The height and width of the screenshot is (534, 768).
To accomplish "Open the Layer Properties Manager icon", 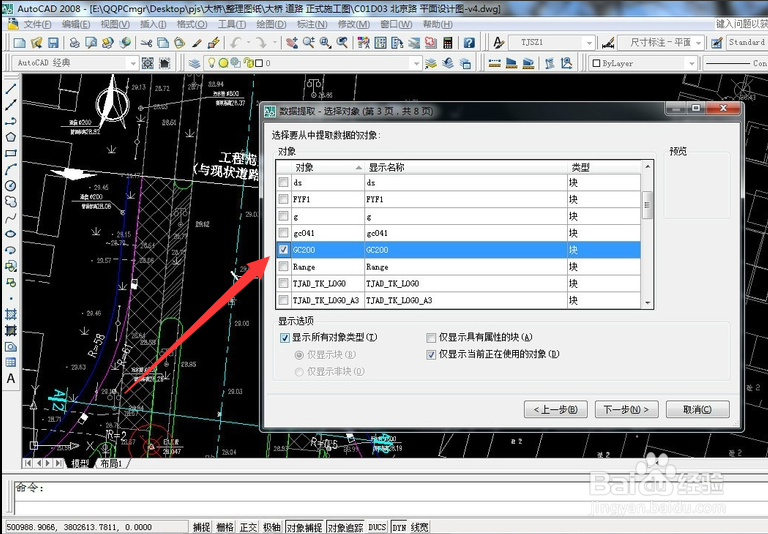I will [194, 63].
